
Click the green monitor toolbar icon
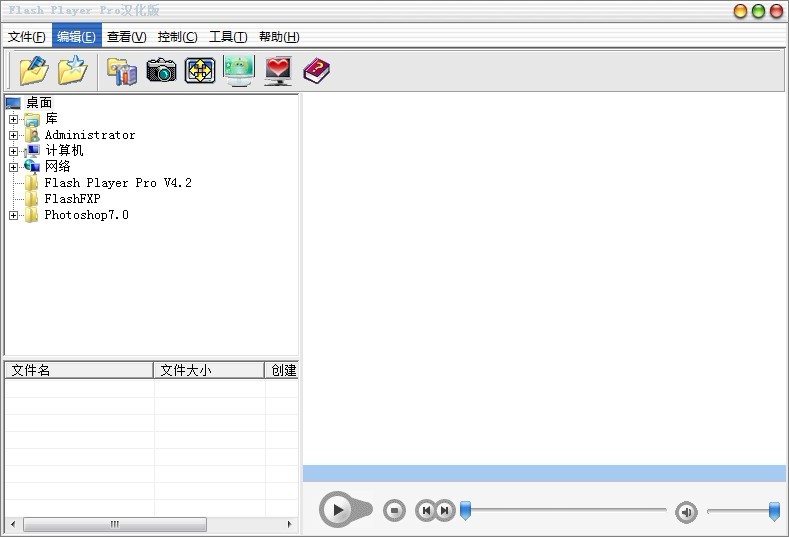pos(239,70)
